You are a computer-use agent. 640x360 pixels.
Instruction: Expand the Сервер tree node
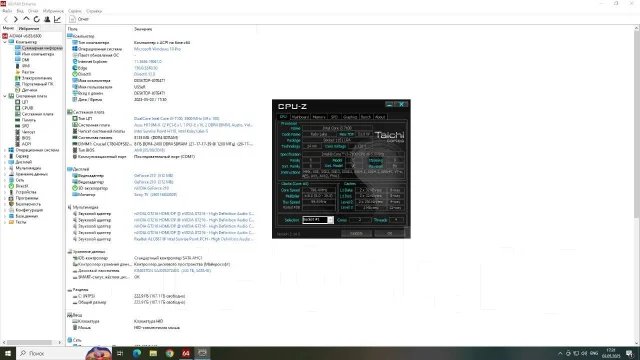tap(5, 156)
